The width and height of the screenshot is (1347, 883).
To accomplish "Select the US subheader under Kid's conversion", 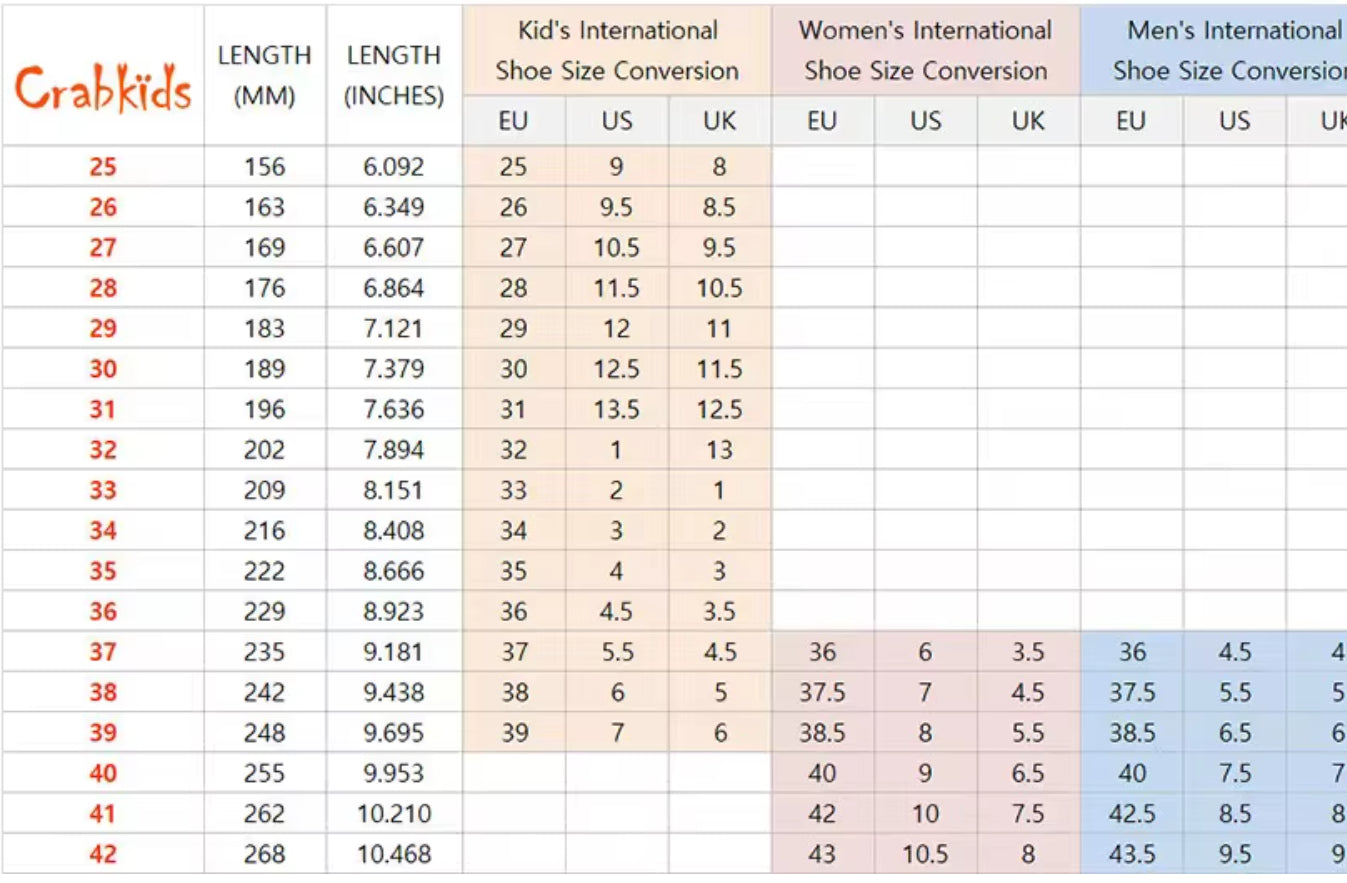I will click(x=617, y=121).
